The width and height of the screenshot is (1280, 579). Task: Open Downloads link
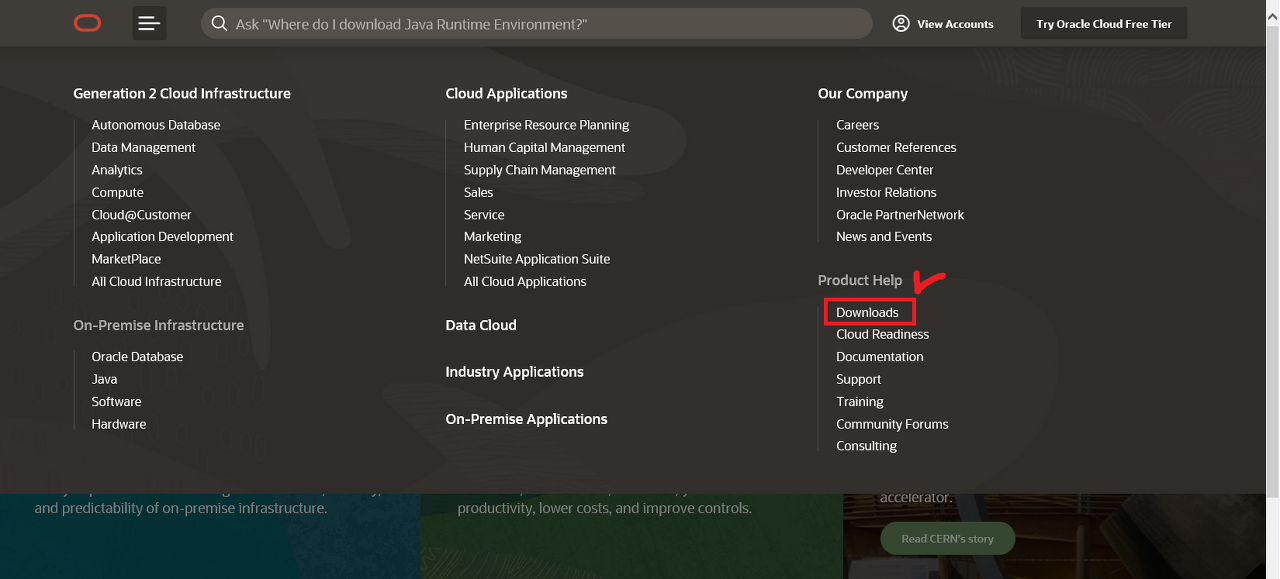click(x=868, y=312)
